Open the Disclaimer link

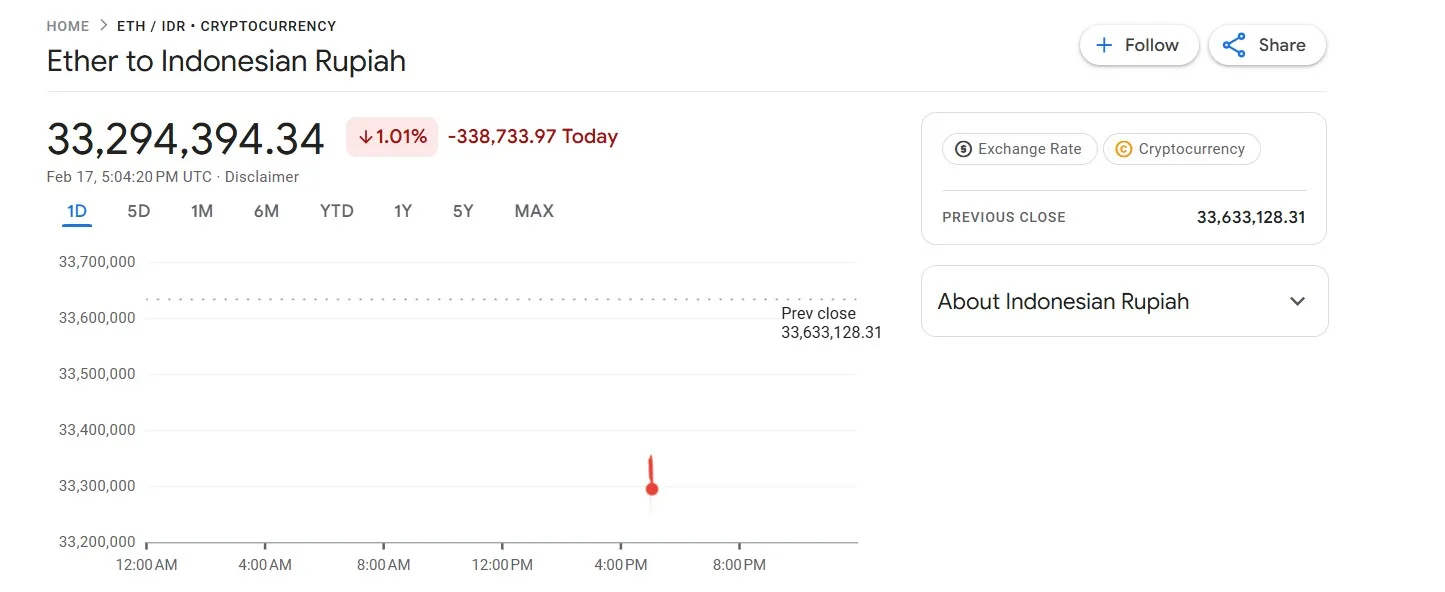(262, 177)
